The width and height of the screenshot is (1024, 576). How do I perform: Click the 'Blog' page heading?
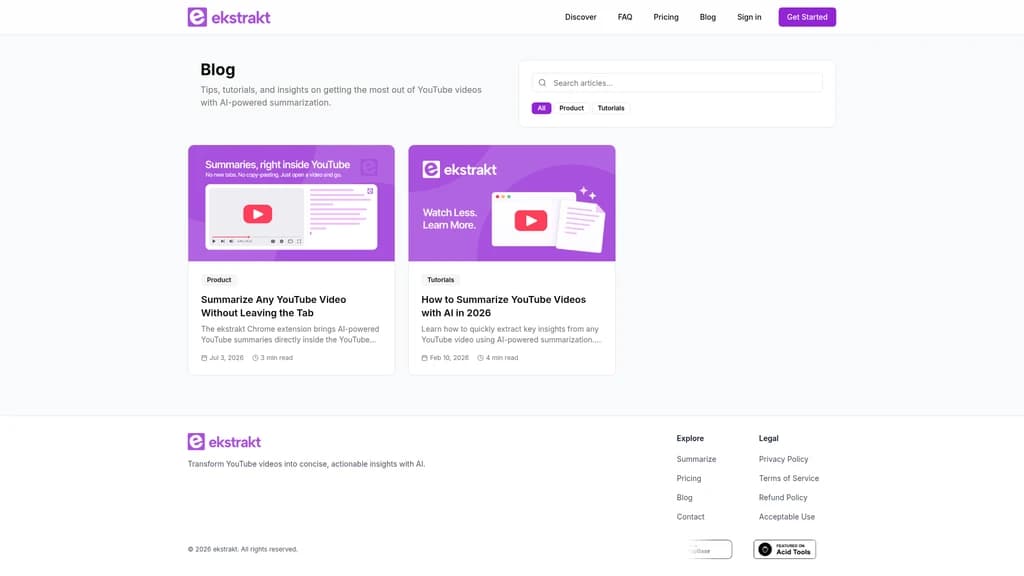(x=217, y=70)
